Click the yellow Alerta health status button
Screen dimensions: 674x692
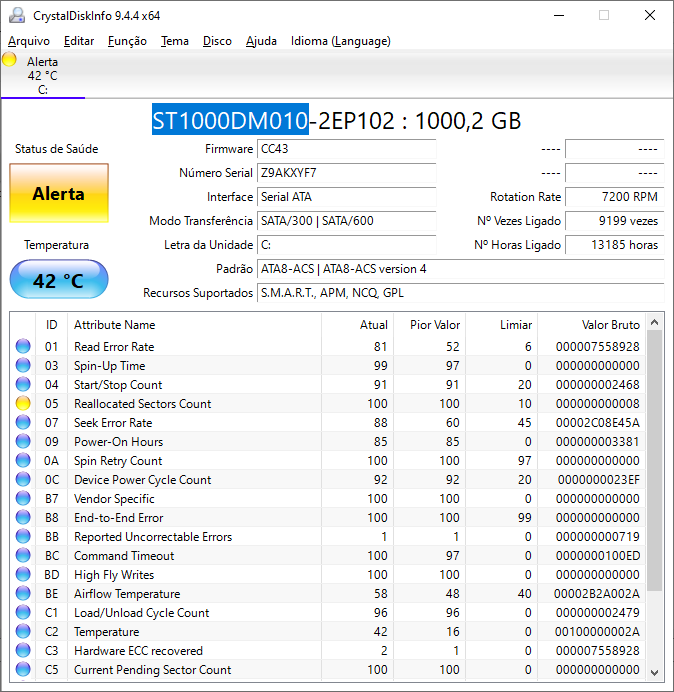pos(59,193)
